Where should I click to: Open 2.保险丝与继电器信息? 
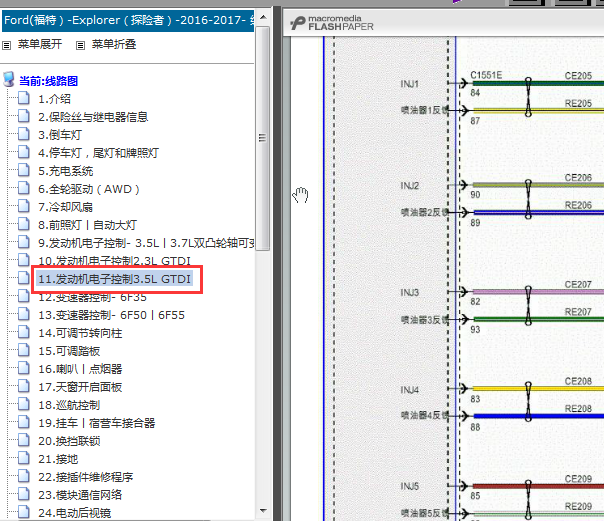[x=93, y=117]
